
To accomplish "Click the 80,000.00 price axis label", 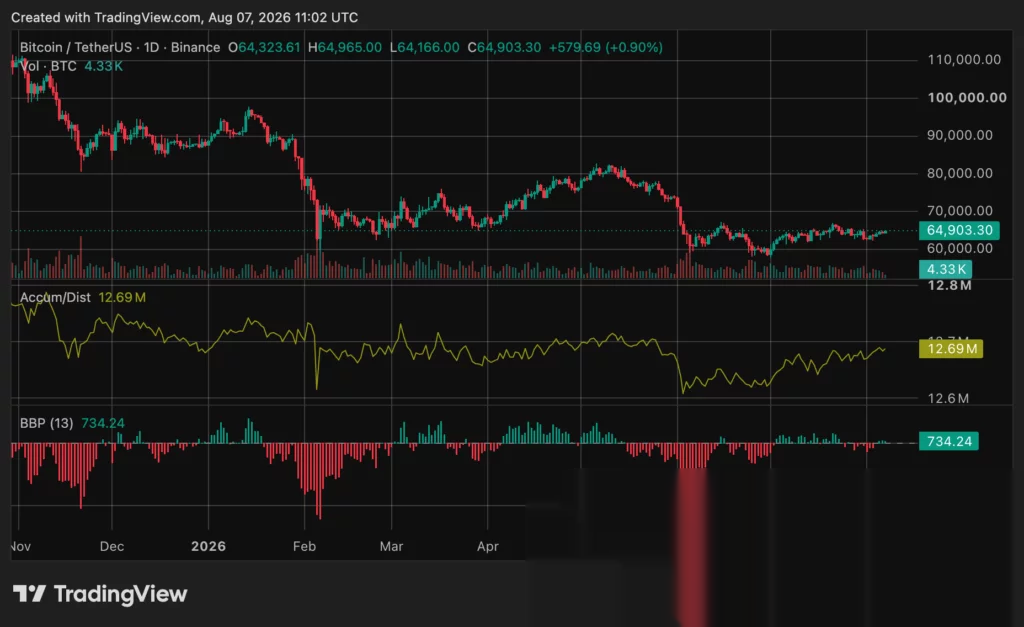I will click(x=960, y=173).
